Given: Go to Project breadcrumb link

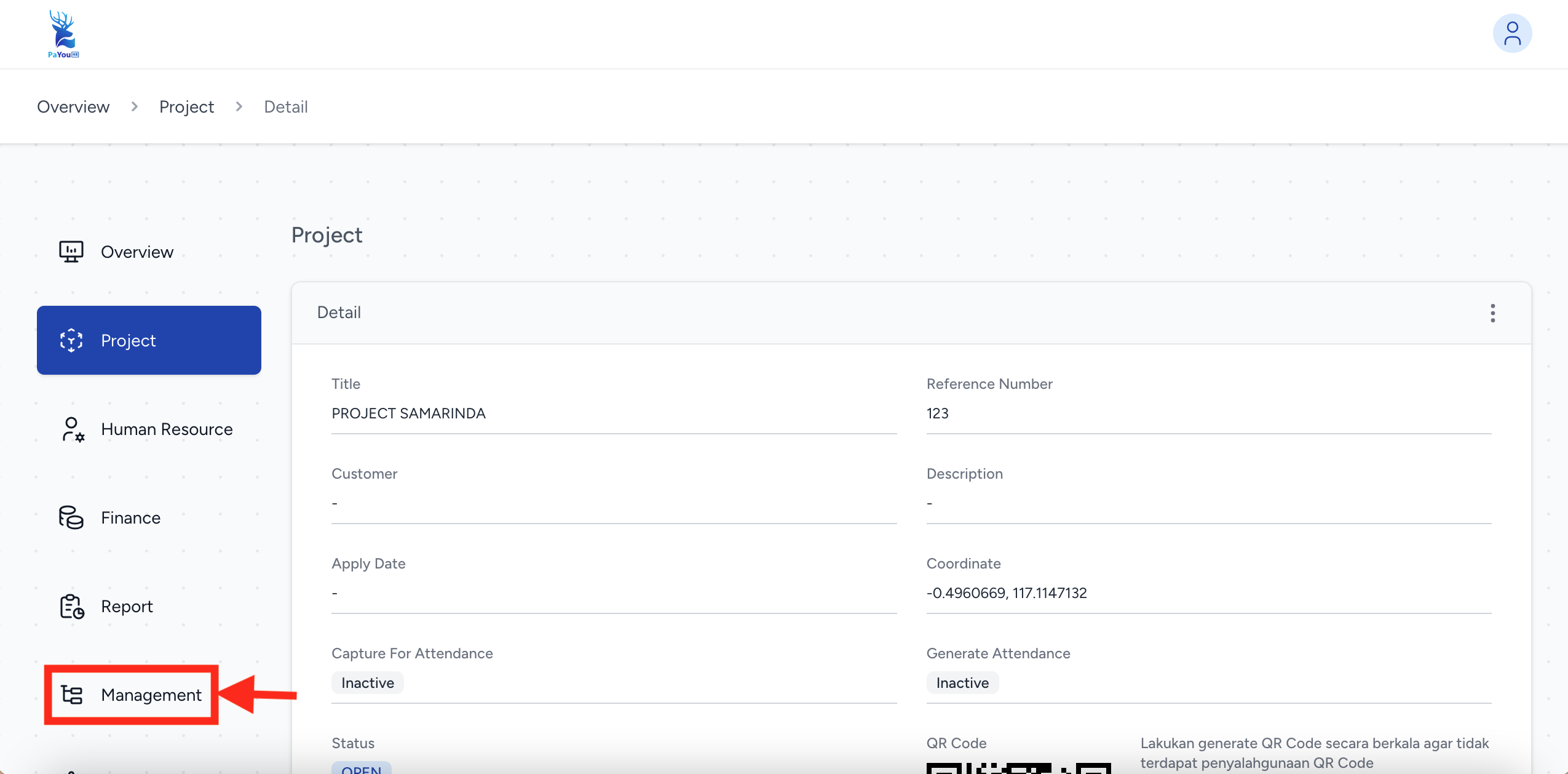Looking at the screenshot, I should (186, 107).
